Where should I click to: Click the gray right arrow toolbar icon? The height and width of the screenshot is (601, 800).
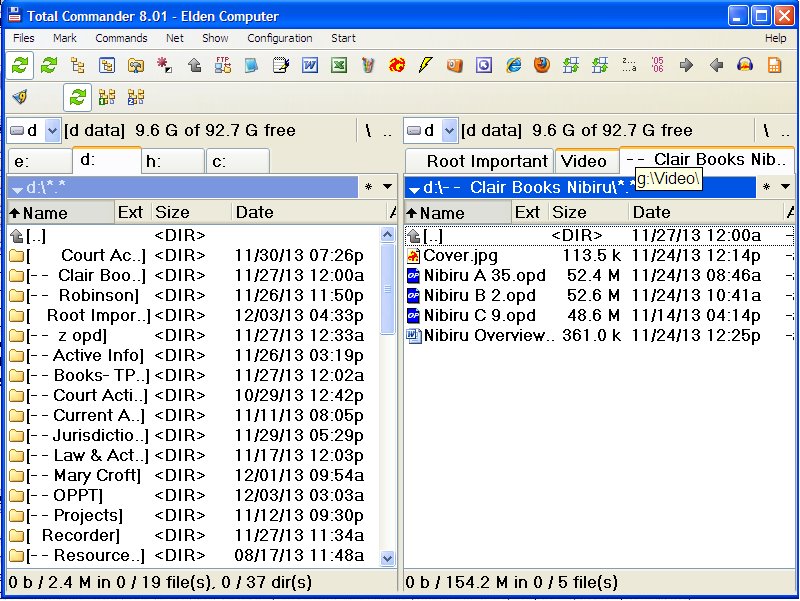click(687, 65)
